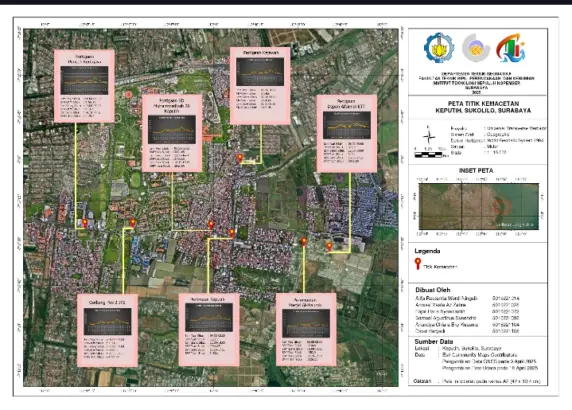The width and height of the screenshot is (572, 410).
Task: Click the 'PETA TITIK KEMACETAN' title
Action: coord(483,104)
